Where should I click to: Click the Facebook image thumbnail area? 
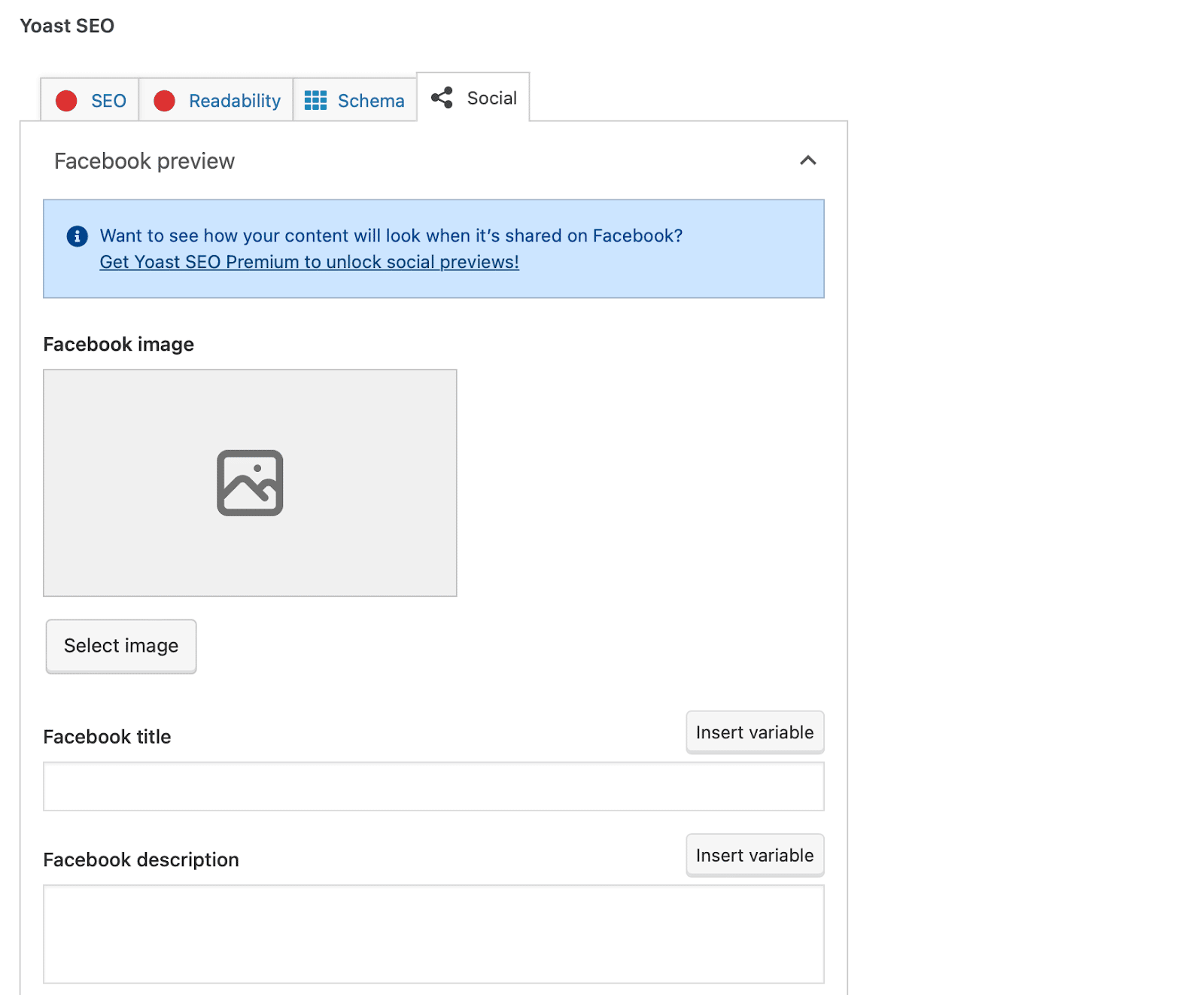251,482
